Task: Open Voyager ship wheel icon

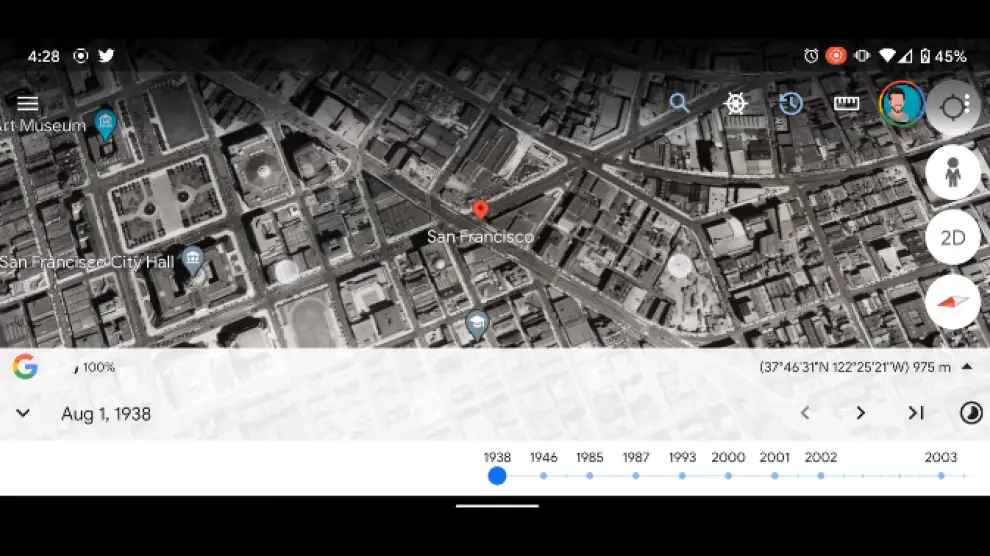Action: click(x=736, y=103)
